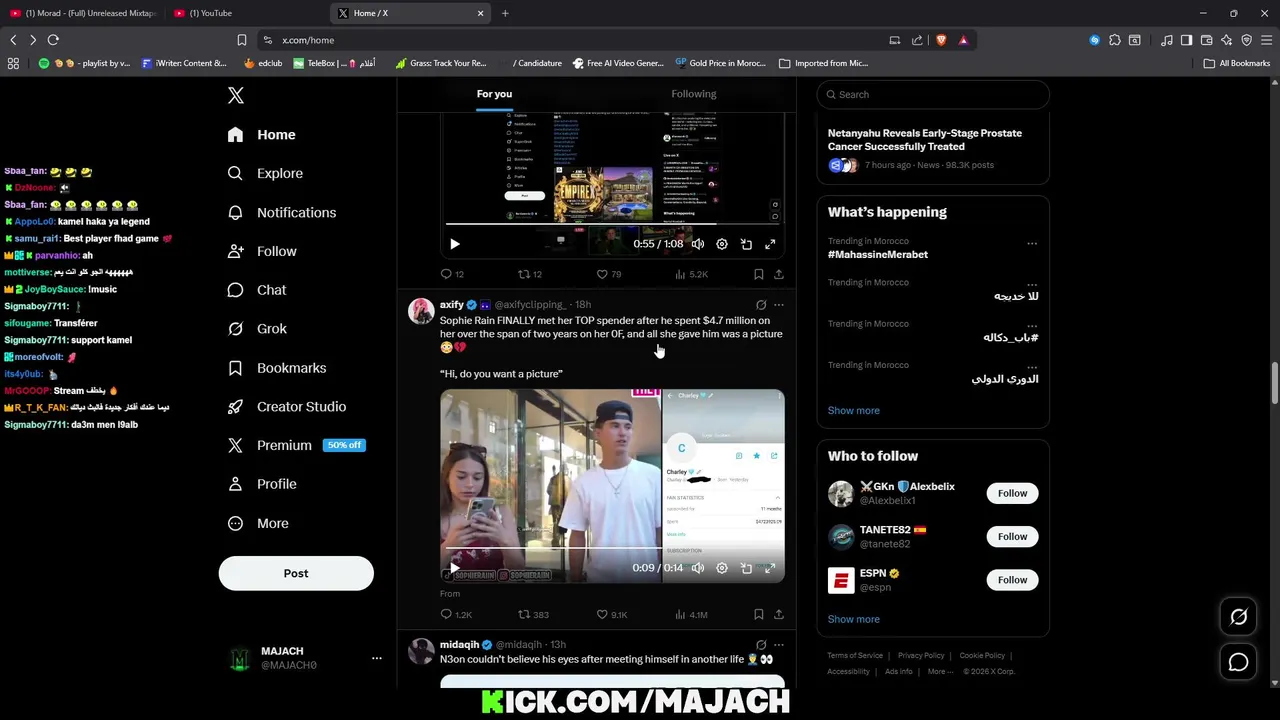
Task: Click Grok explain icon on axify post
Action: point(761,305)
